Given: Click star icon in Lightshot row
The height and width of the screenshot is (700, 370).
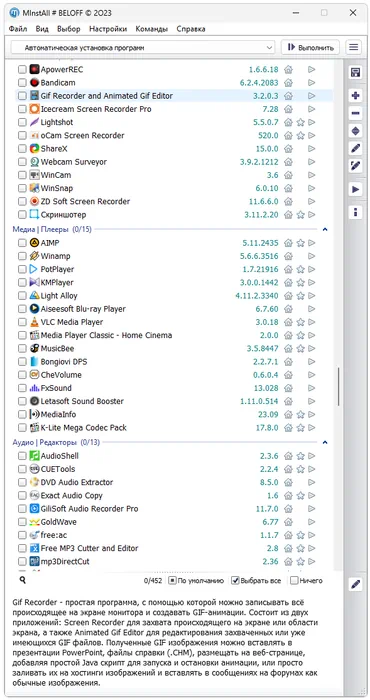Looking at the screenshot, I should click(300, 122).
